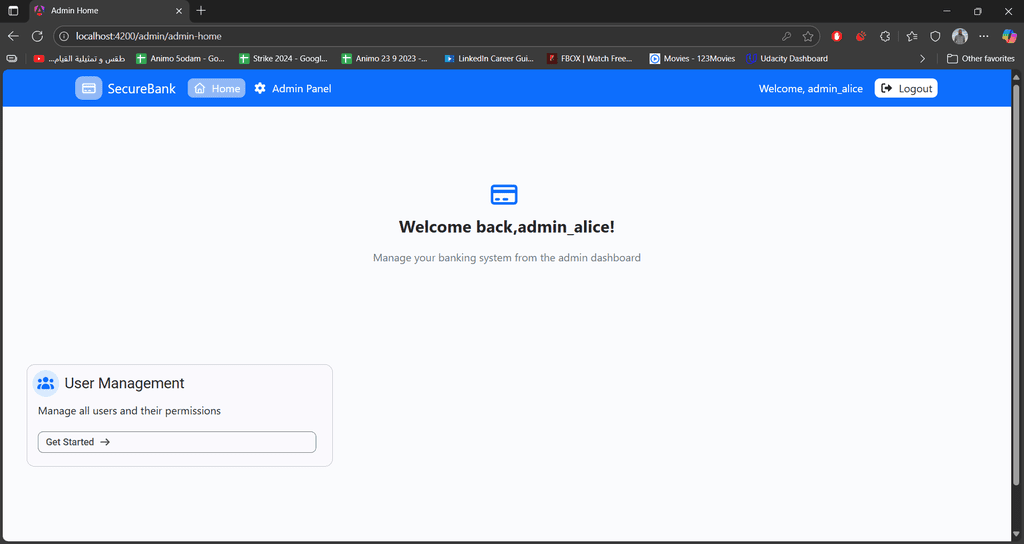Click "Manage your banking system" subtitle text
This screenshot has width=1024, height=544.
[507, 258]
